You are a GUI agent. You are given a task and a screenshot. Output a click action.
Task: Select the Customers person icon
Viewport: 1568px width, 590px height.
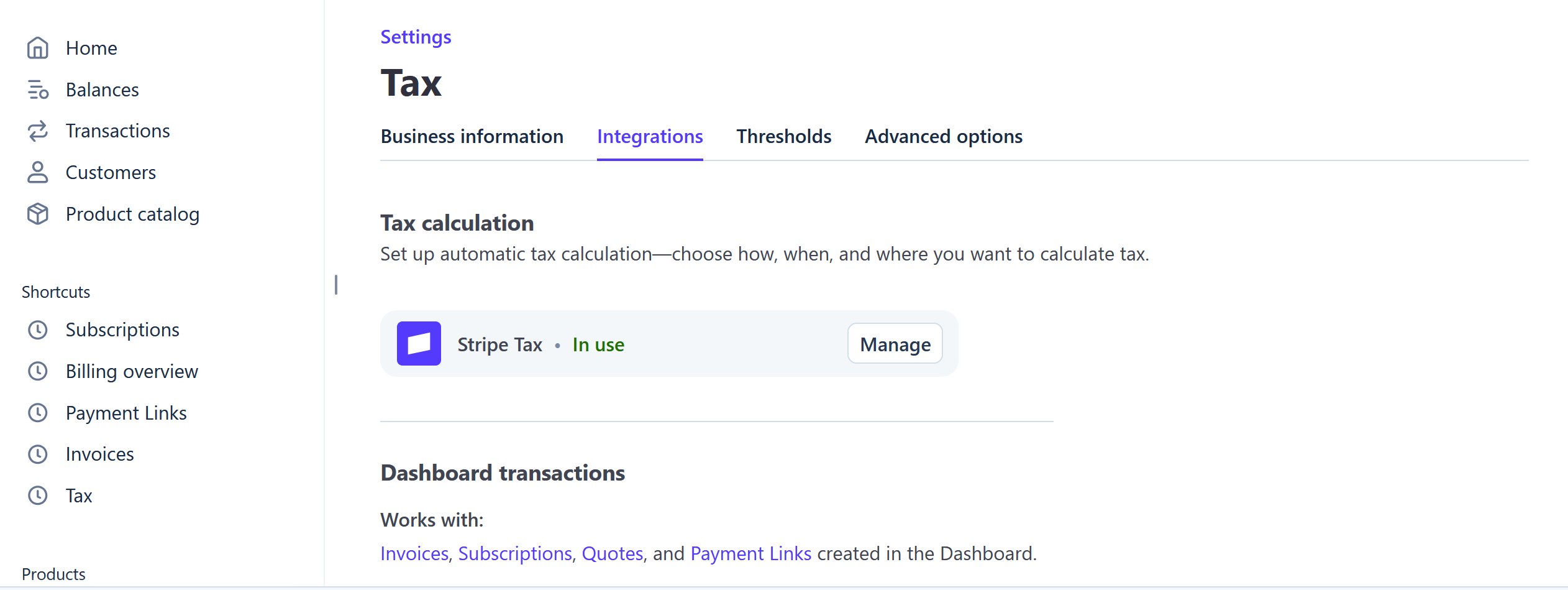pos(38,172)
